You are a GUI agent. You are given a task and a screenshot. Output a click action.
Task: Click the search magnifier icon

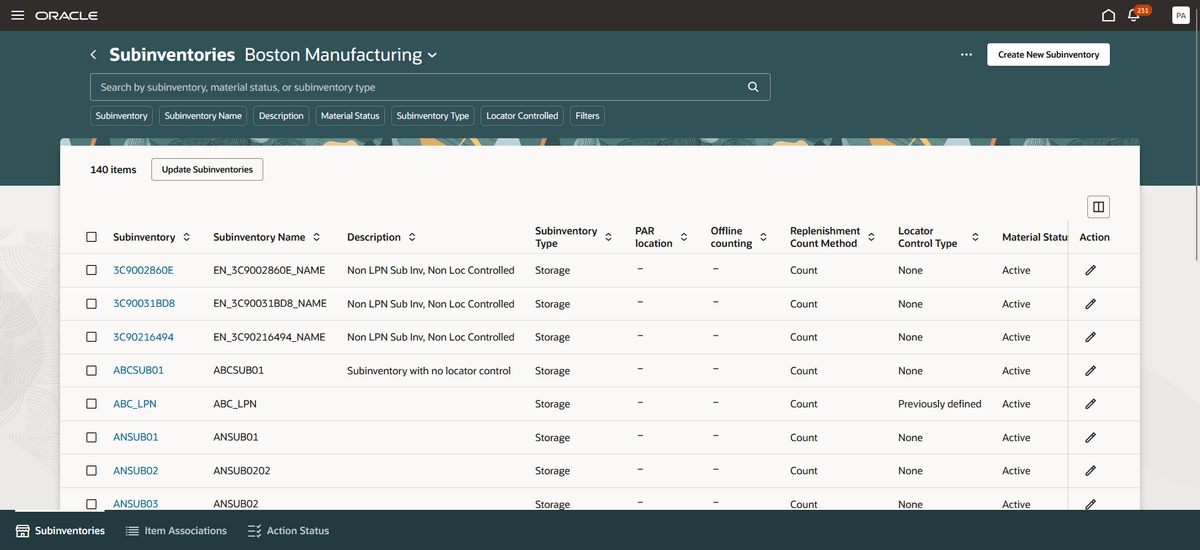coord(753,87)
